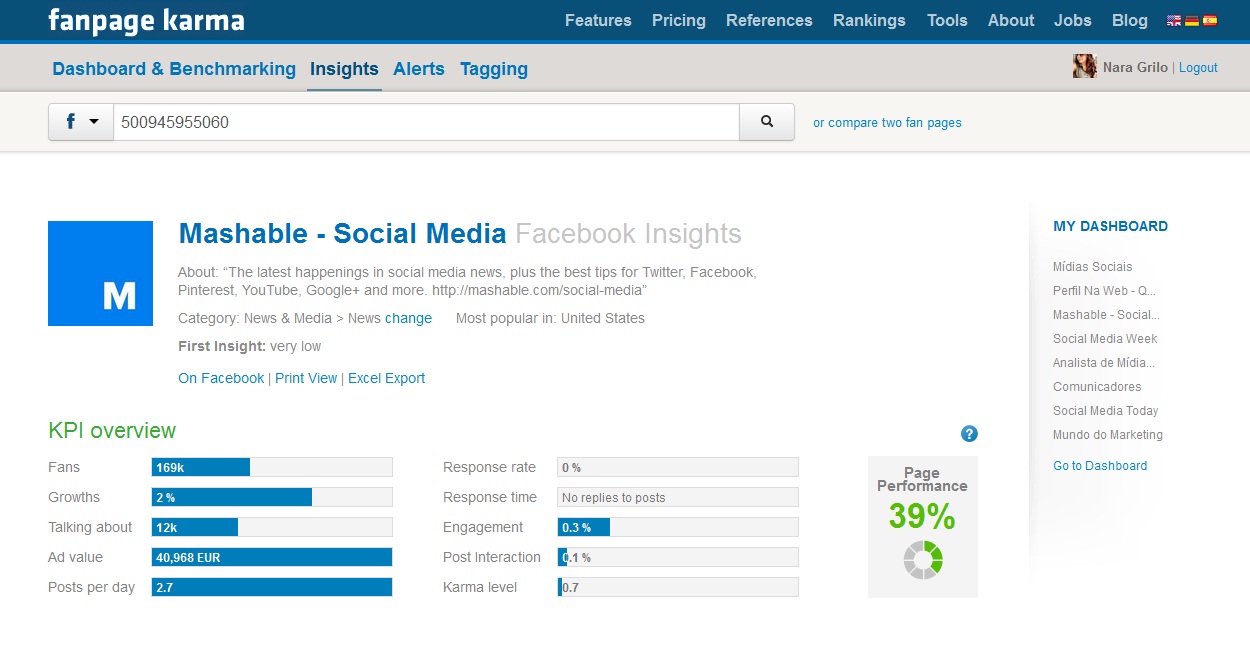The height and width of the screenshot is (646, 1250).
Task: Click the Ad value 40,968 EUR bar
Action: (x=272, y=557)
